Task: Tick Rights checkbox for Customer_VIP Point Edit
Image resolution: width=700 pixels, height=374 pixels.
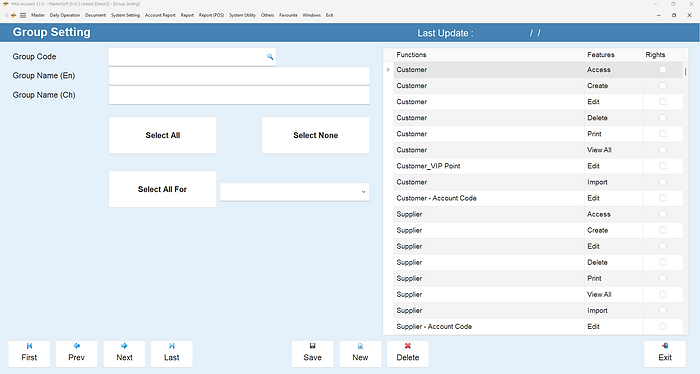Action: tap(662, 166)
